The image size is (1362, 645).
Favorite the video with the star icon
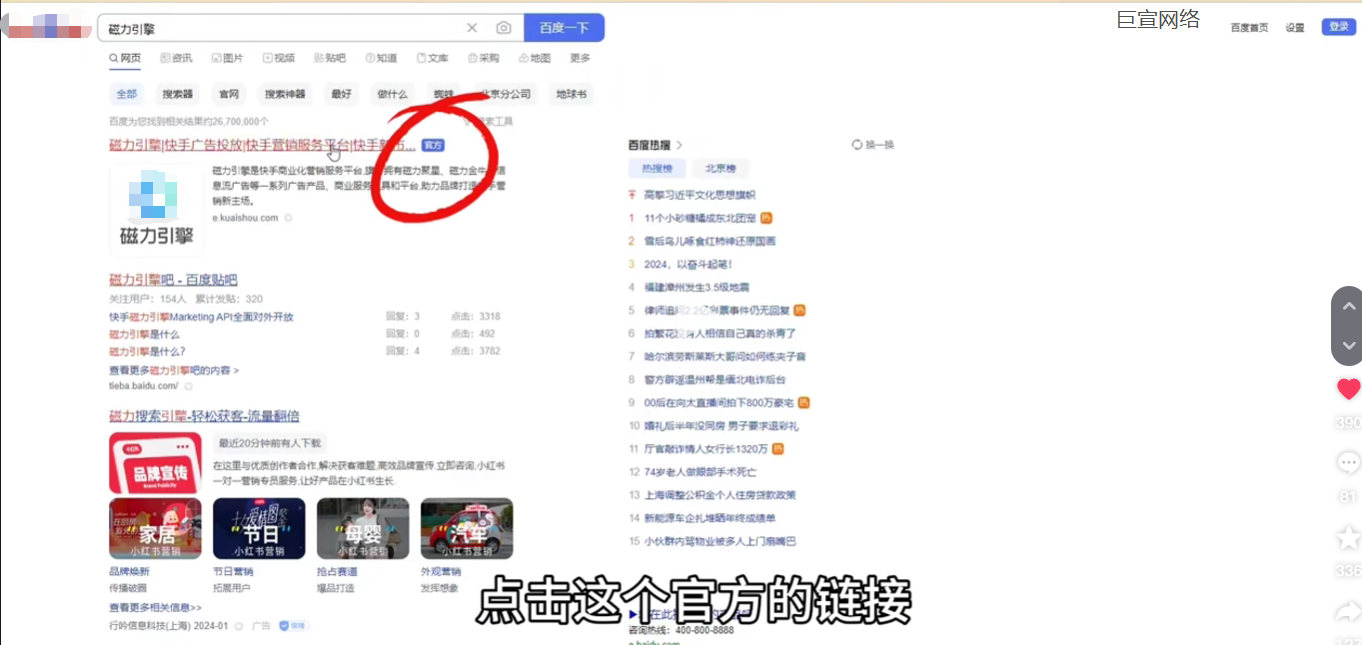click(x=1348, y=538)
